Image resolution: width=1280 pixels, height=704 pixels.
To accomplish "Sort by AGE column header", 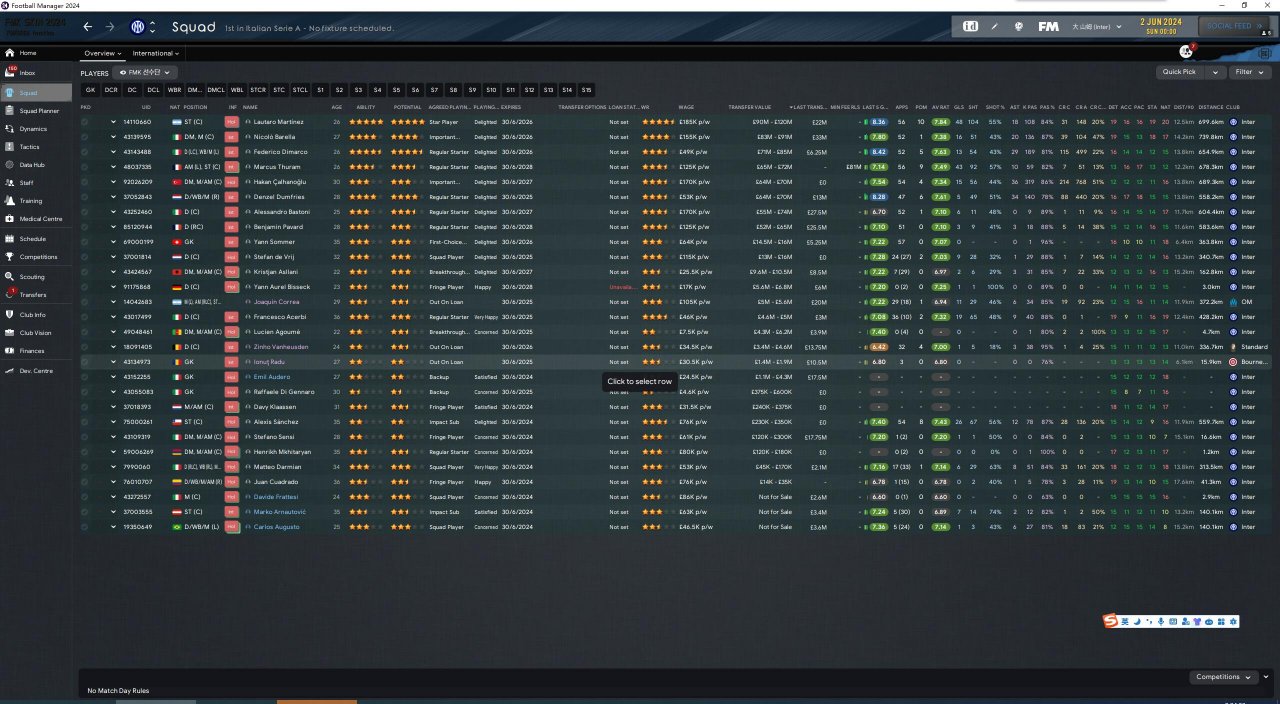I will pyautogui.click(x=336, y=107).
